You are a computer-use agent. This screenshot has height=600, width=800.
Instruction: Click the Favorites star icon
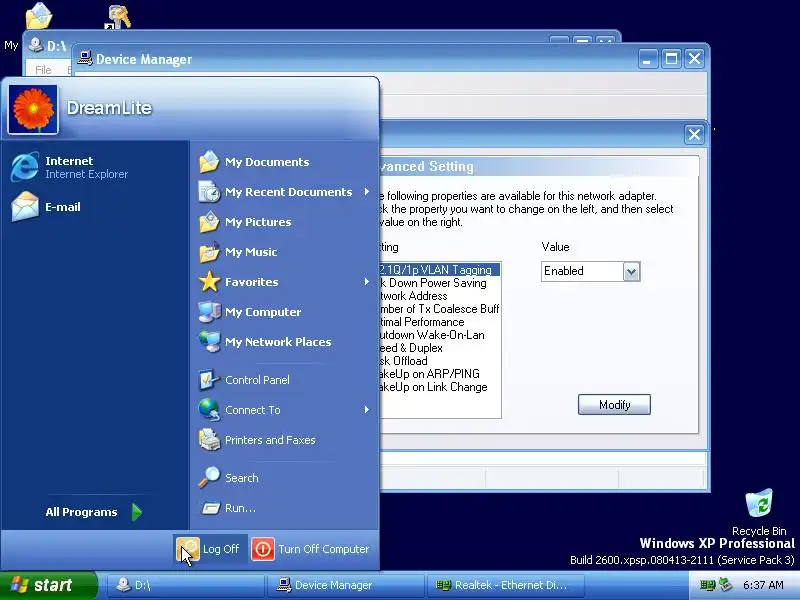tap(209, 282)
